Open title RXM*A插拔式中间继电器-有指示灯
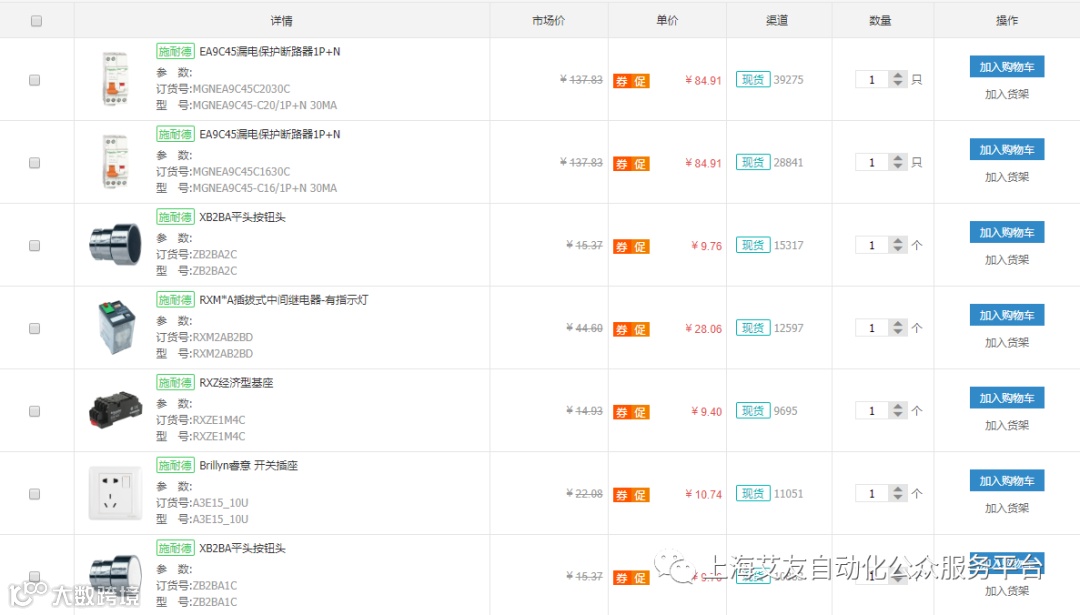The width and height of the screenshot is (1080, 615). click(284, 300)
